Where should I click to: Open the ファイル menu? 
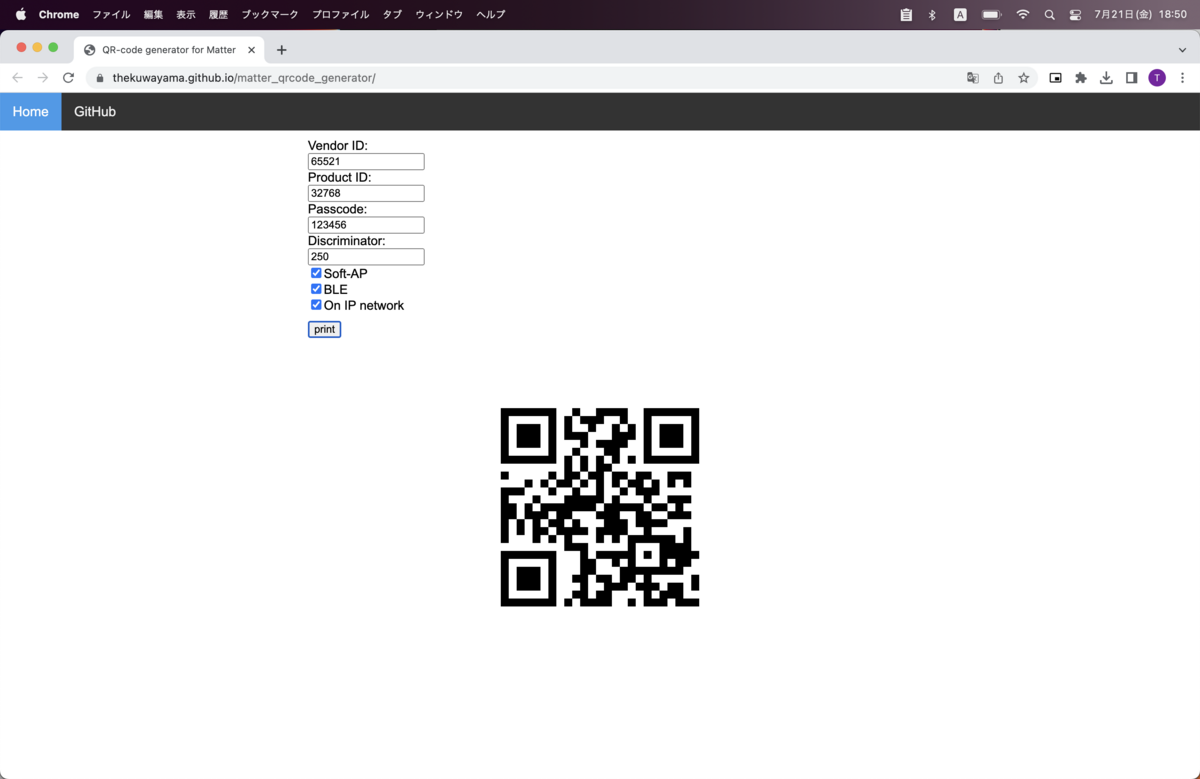pyautogui.click(x=111, y=14)
